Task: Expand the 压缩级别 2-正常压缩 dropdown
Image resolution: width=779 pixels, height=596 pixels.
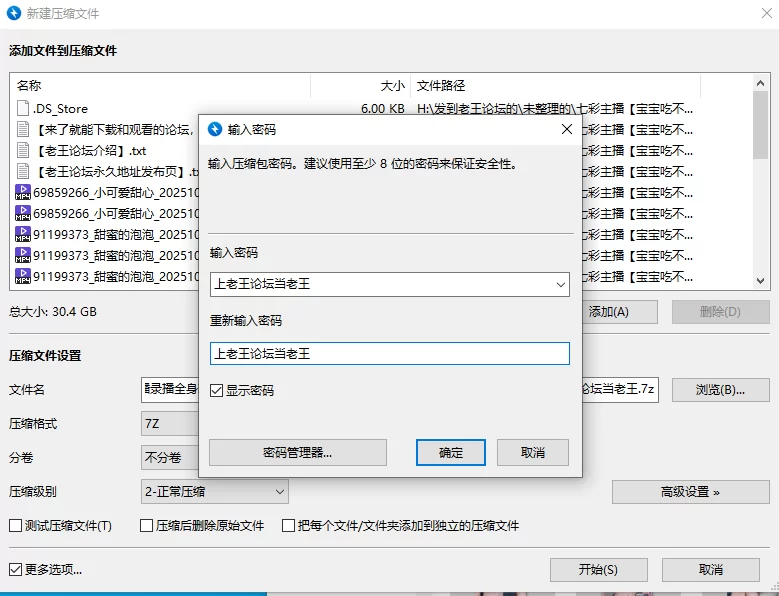Action: (x=280, y=492)
